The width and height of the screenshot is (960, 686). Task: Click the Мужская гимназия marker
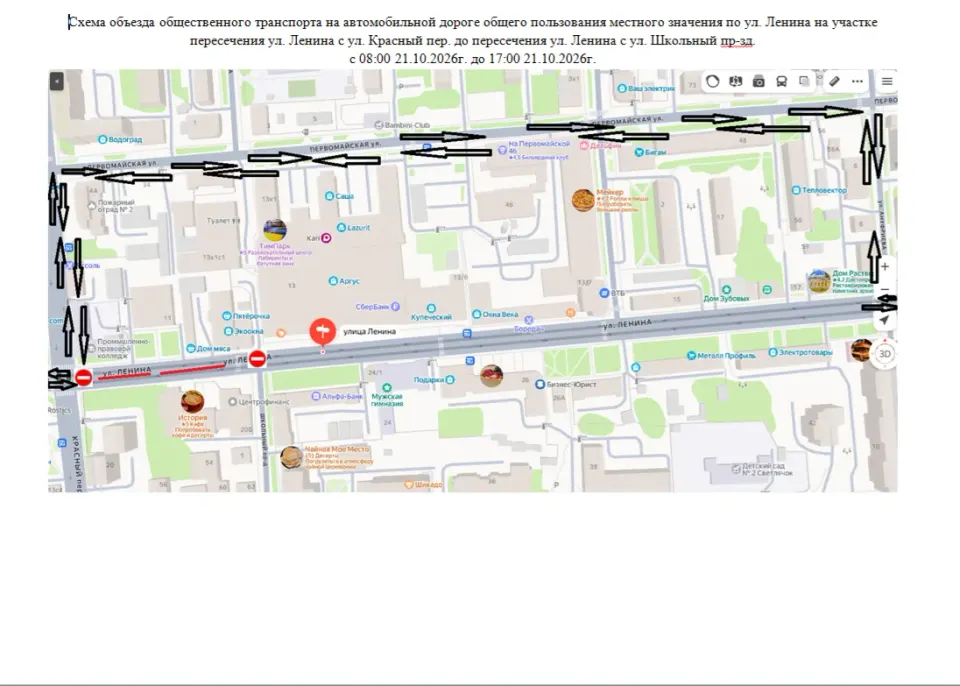(387, 388)
